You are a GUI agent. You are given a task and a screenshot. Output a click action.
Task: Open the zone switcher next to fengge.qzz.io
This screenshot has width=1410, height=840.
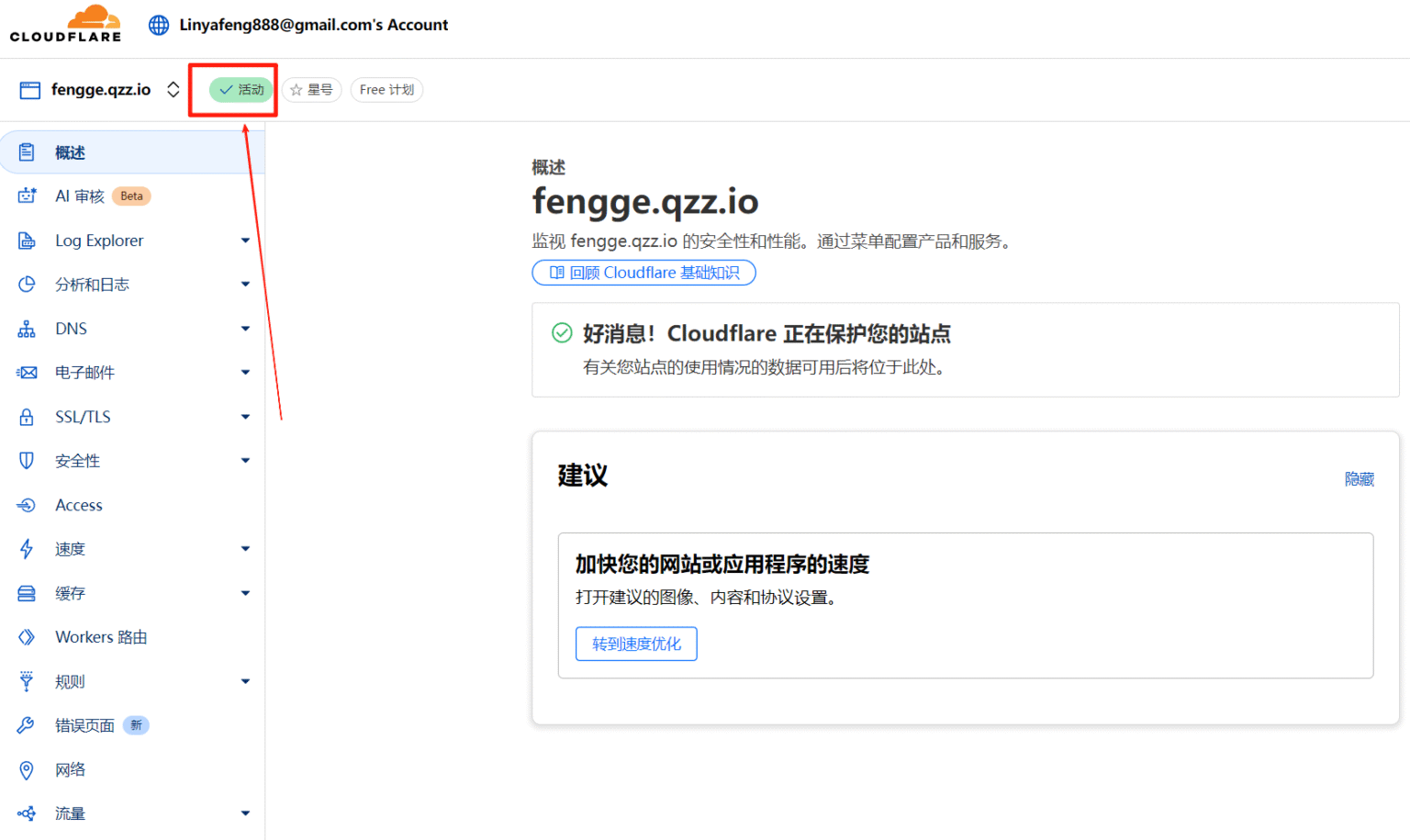click(173, 89)
